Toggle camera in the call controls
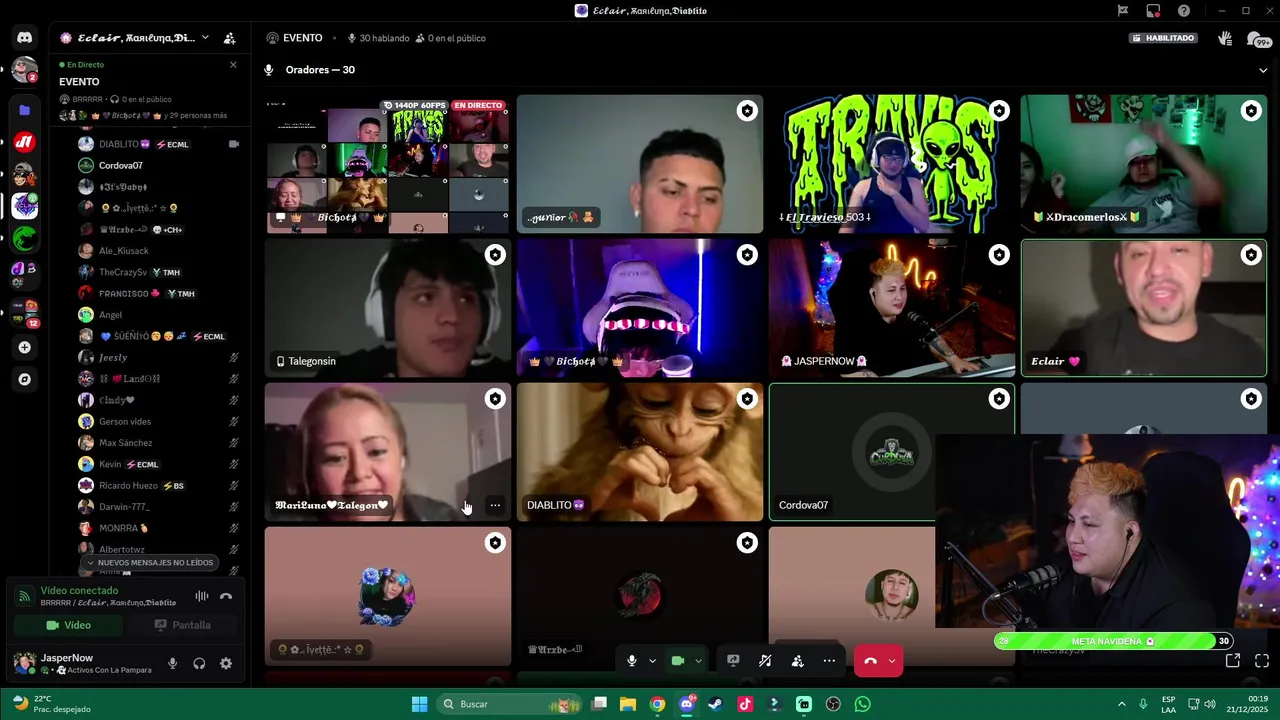The height and width of the screenshot is (720, 1280). click(678, 661)
